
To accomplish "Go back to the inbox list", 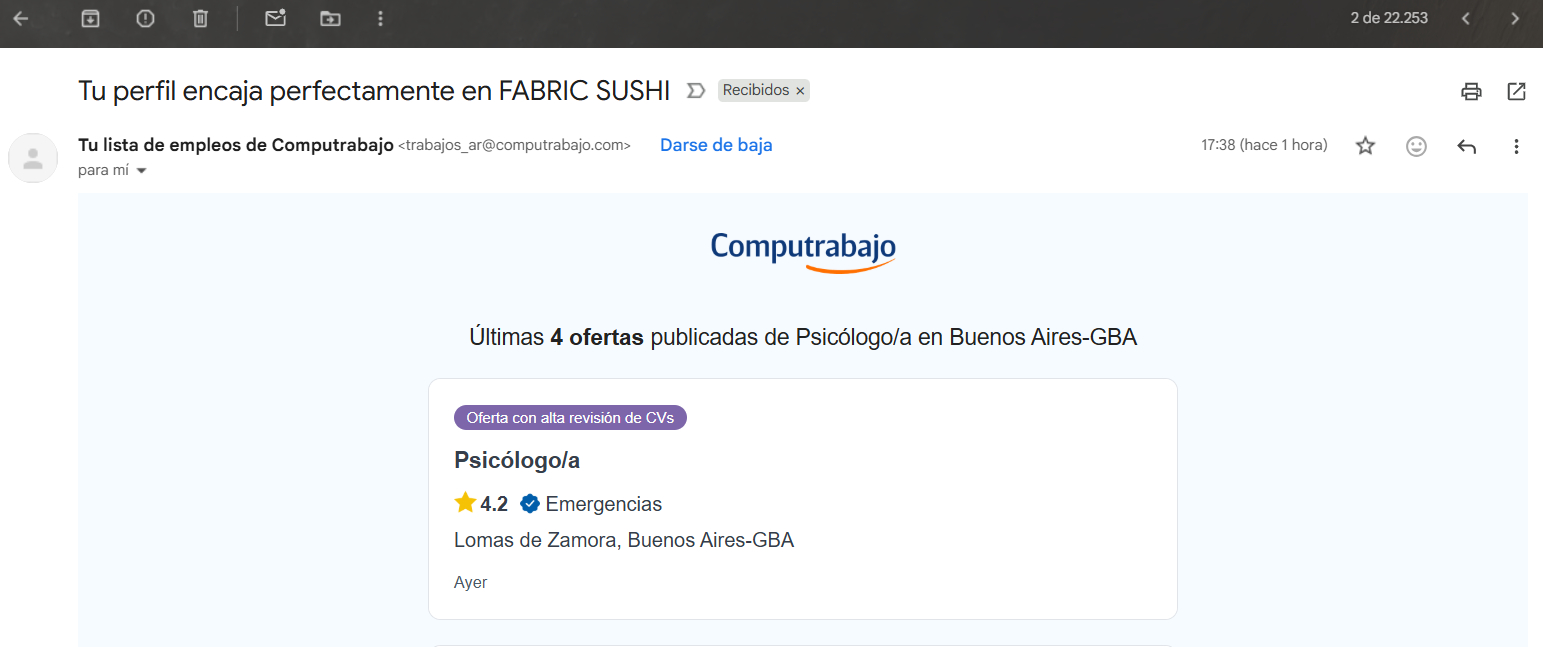I will point(20,18).
